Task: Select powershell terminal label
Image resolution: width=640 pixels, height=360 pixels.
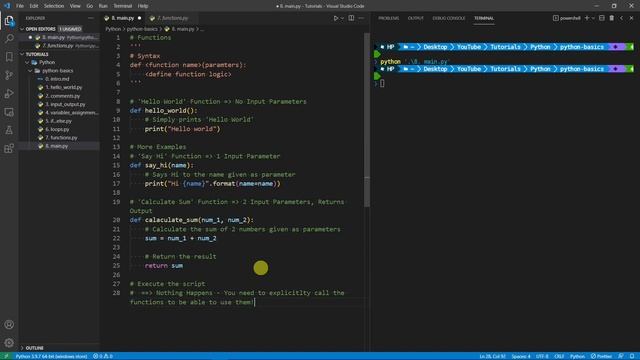Action: pos(567,18)
